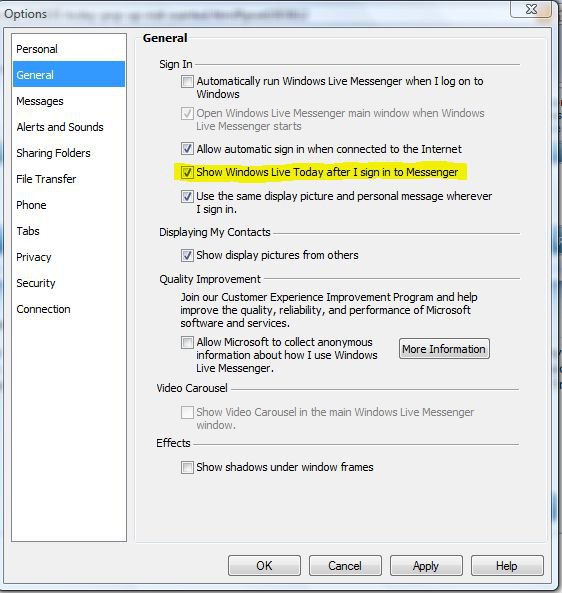This screenshot has width=562, height=593.
Task: Click the Apply button
Action: click(x=426, y=566)
